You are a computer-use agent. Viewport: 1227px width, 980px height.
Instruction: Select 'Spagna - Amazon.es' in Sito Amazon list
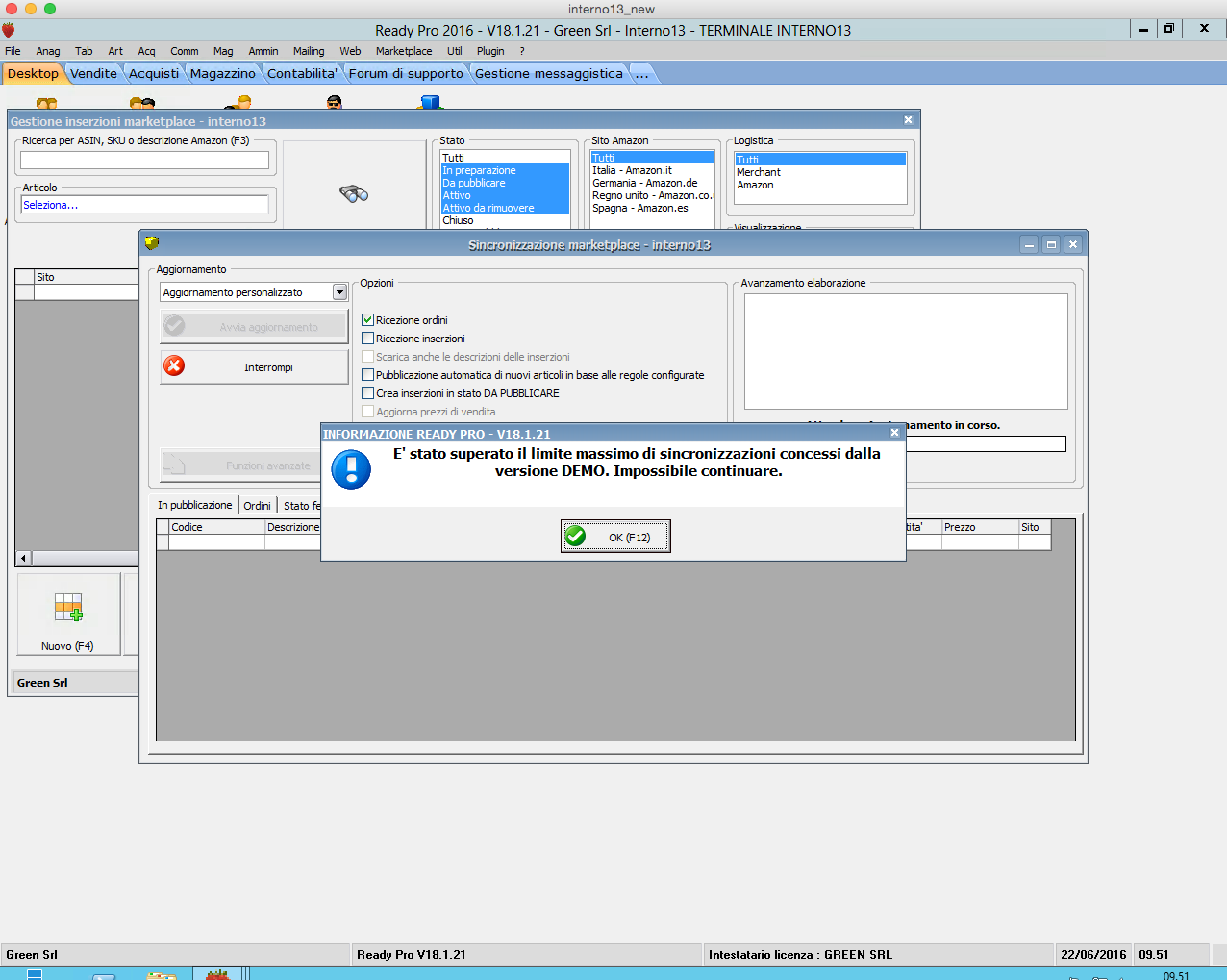tap(652, 208)
